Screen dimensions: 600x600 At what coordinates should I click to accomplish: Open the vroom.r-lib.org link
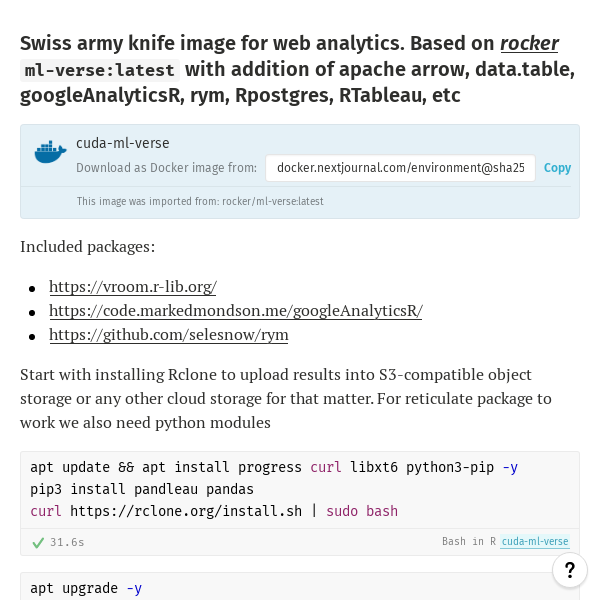click(x=133, y=287)
